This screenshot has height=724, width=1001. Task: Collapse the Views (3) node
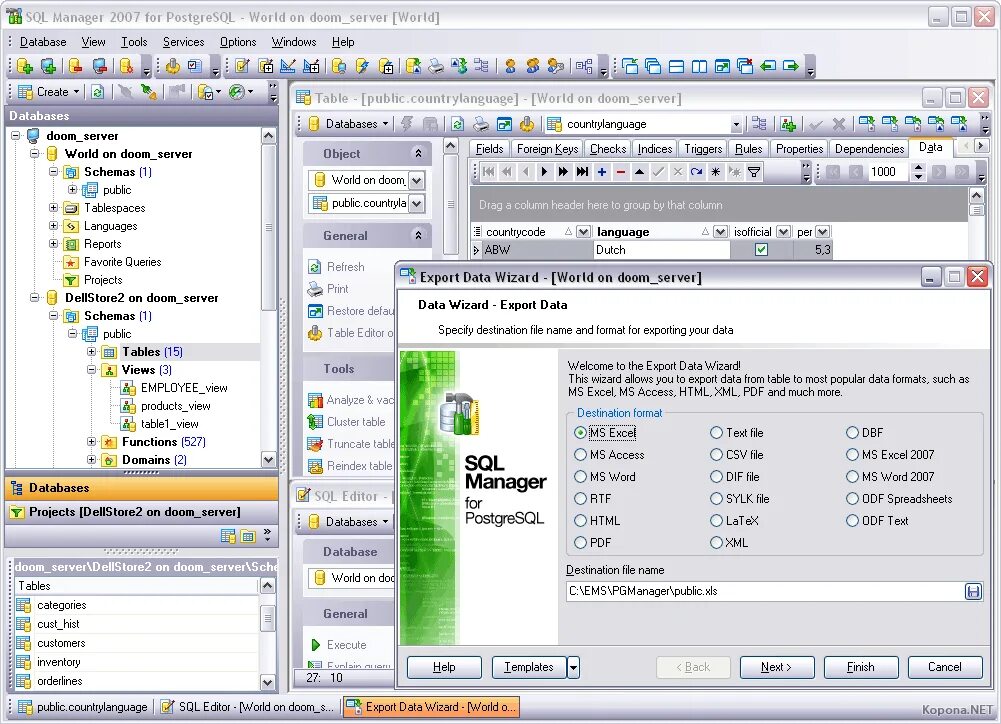pyautogui.click(x=91, y=370)
